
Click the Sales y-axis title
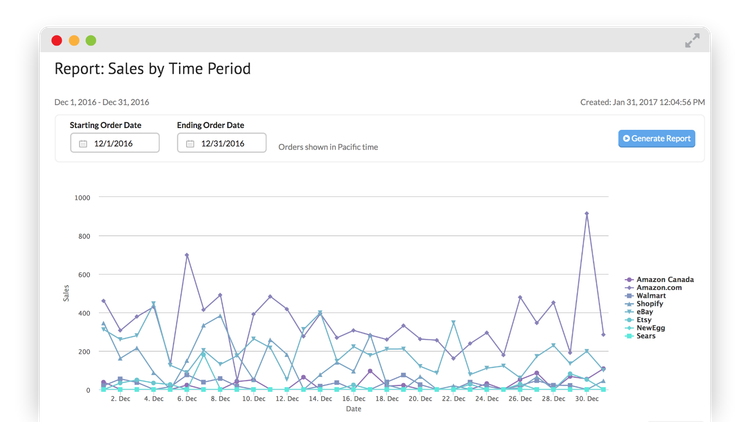pos(66,293)
